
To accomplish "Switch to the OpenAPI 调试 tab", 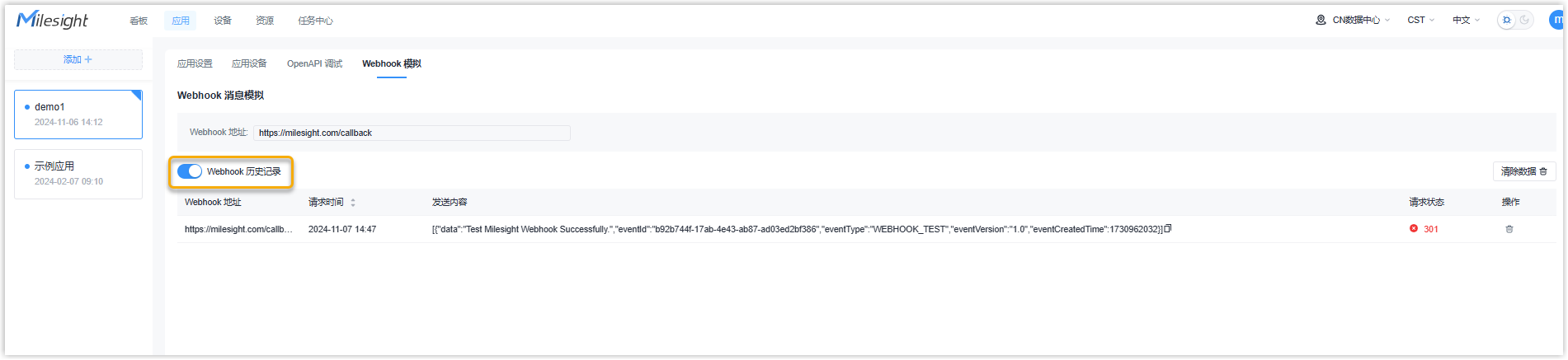I will (314, 63).
